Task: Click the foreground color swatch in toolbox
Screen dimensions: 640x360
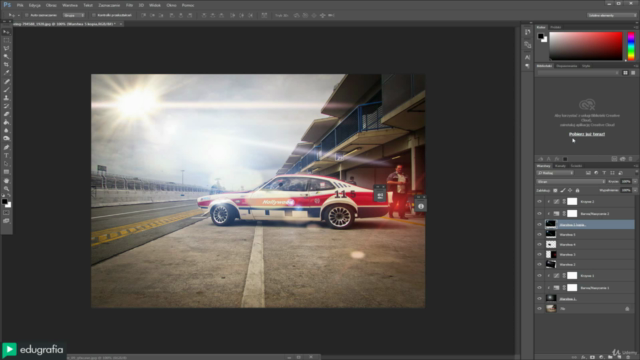Action: click(4, 202)
